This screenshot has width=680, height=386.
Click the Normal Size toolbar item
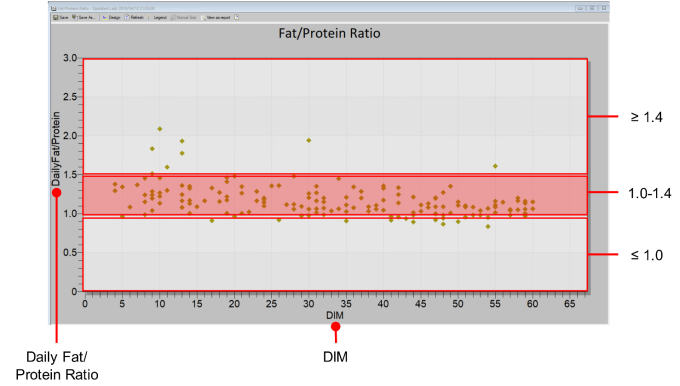(183, 18)
